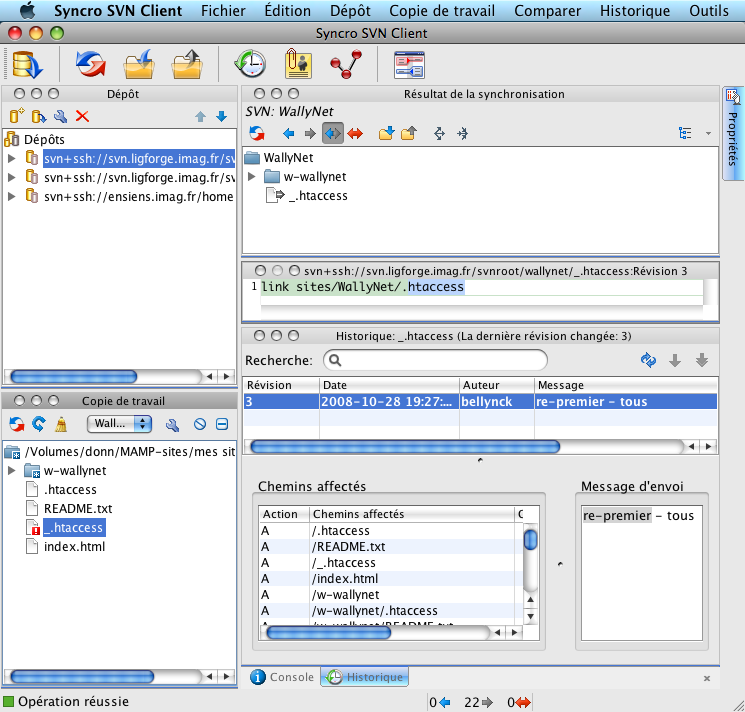745x712 pixels.
Task: Open the Apple menu
Action: [27, 10]
